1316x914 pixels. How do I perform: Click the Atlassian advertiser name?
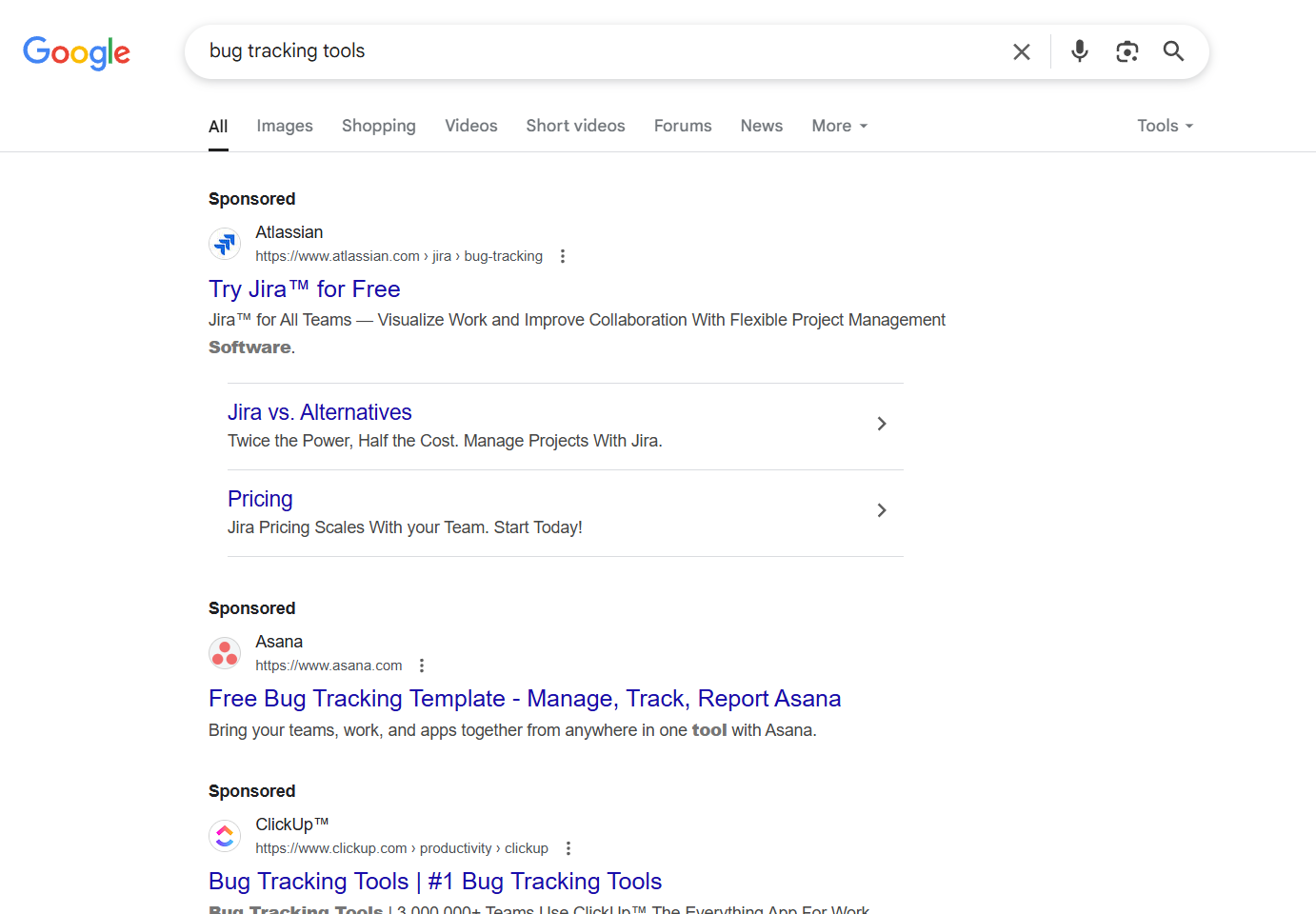tap(289, 232)
